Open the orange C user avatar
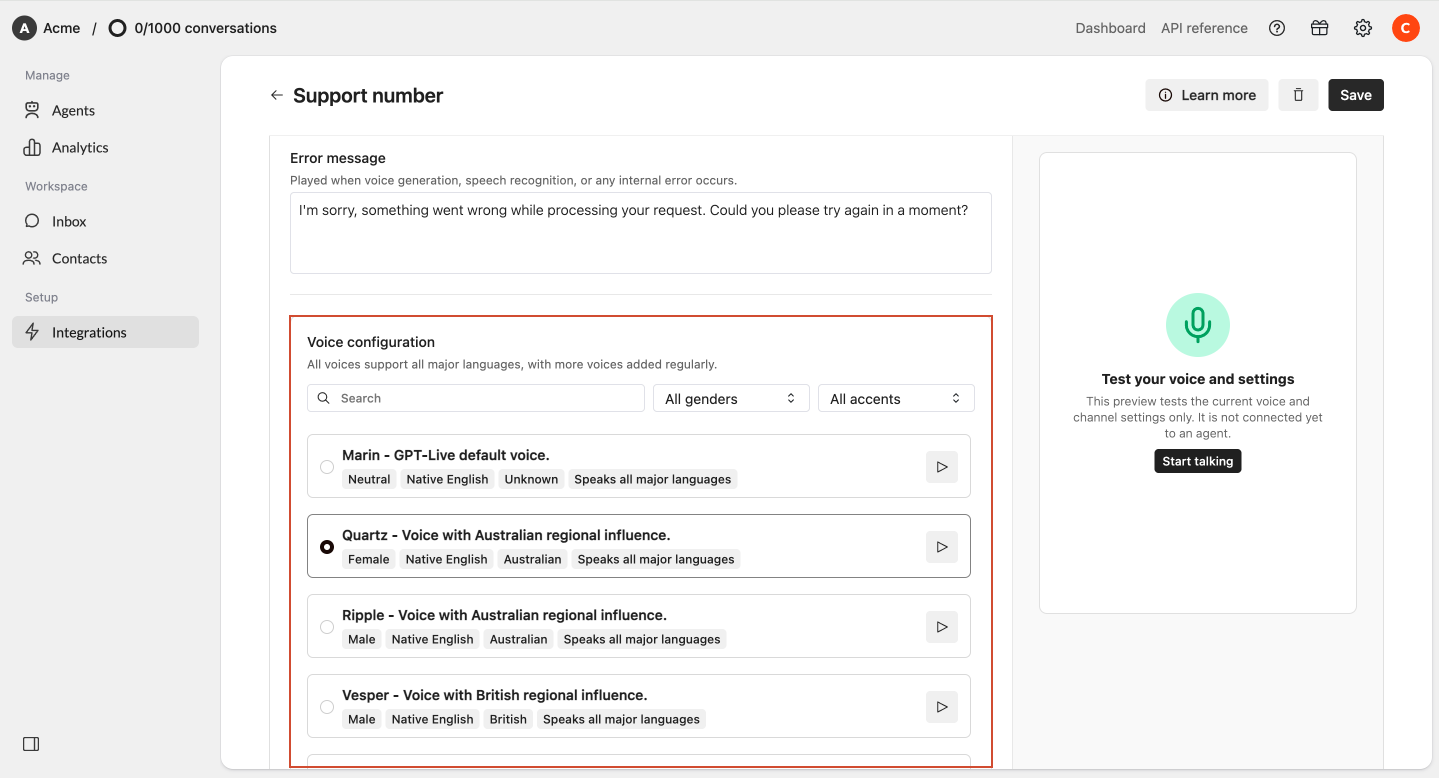Viewport: 1439px width, 778px height. coord(1406,28)
